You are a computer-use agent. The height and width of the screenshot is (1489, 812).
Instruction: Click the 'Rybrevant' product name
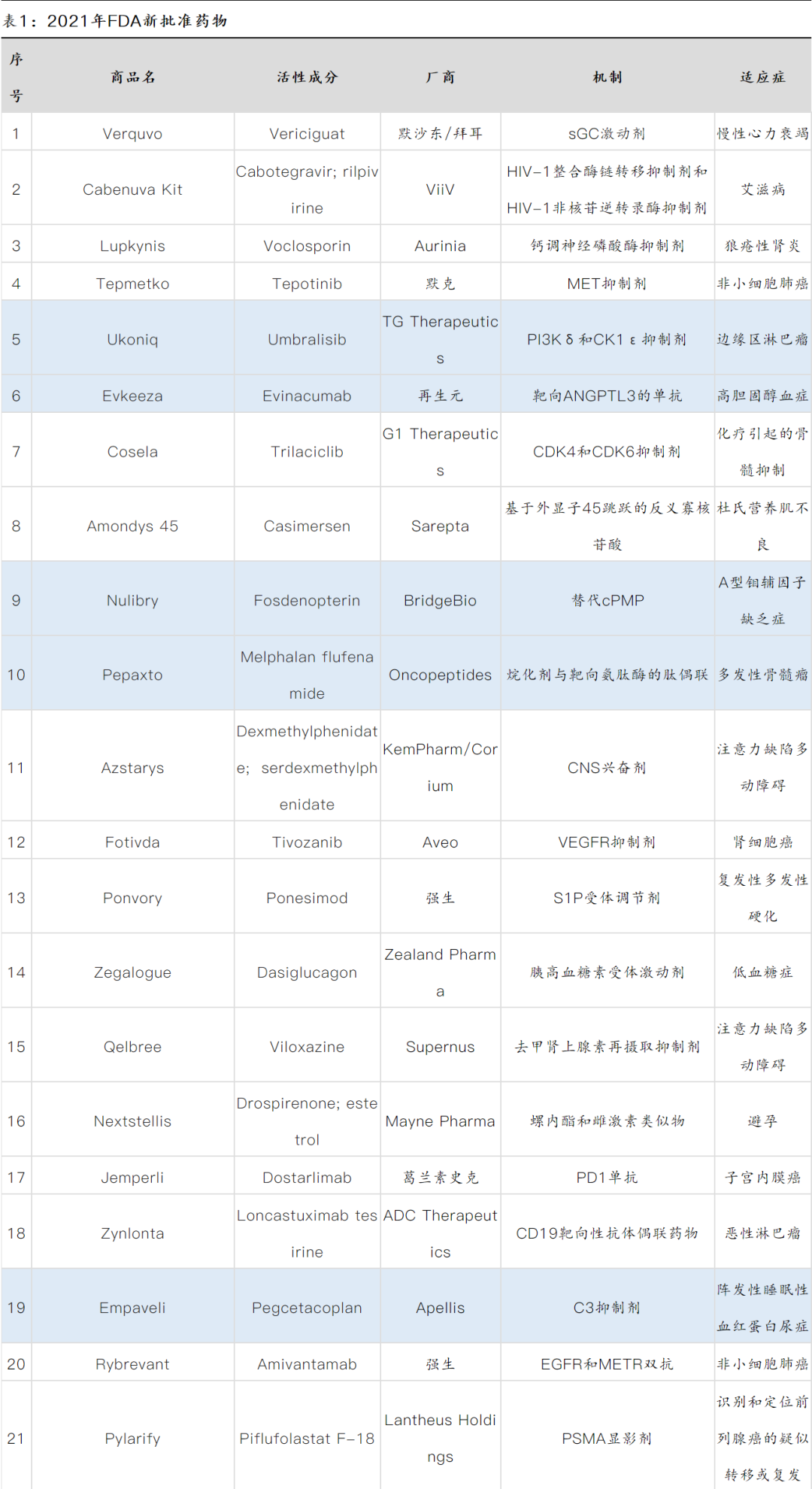point(132,1364)
